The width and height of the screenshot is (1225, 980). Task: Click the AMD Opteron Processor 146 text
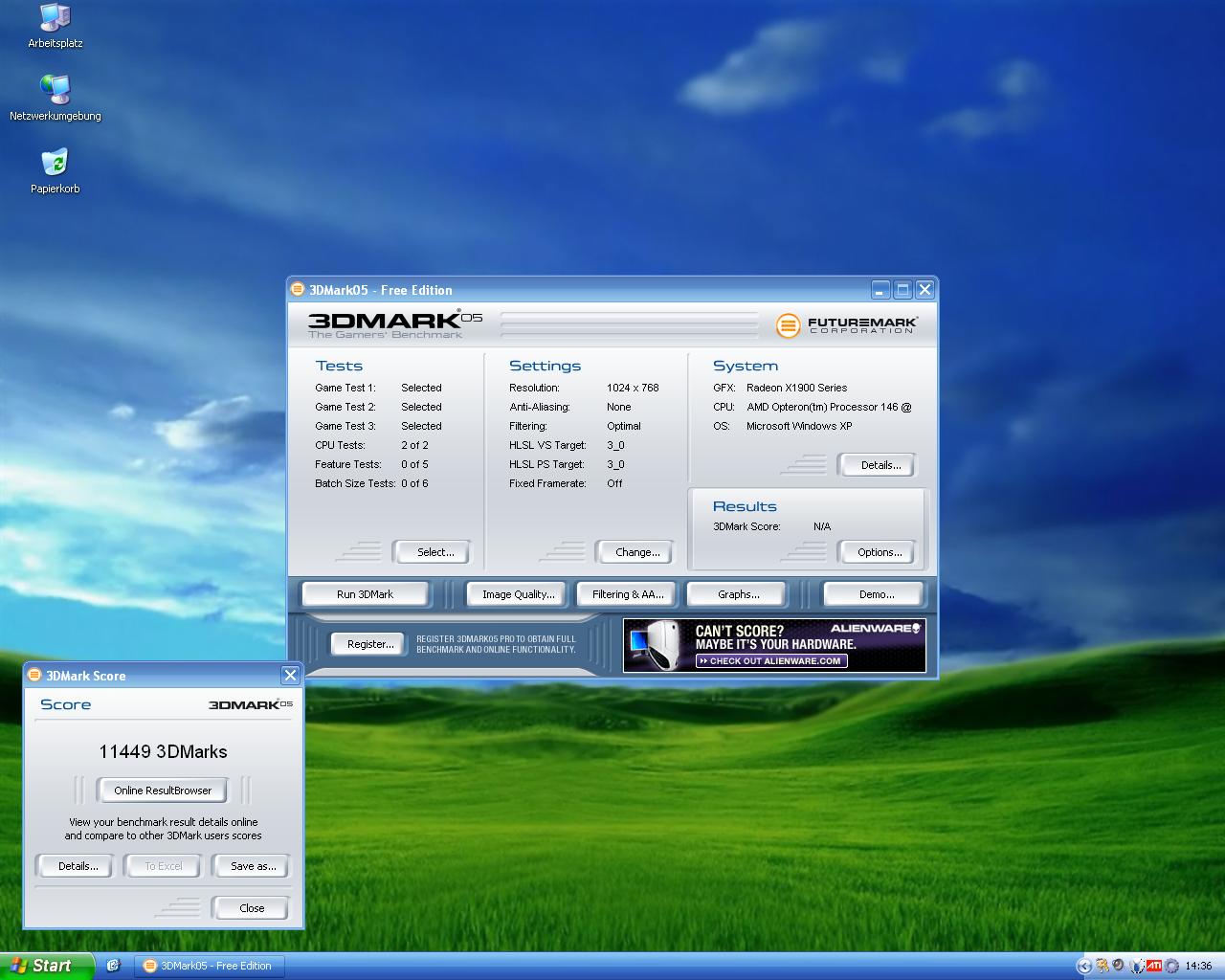coord(829,407)
